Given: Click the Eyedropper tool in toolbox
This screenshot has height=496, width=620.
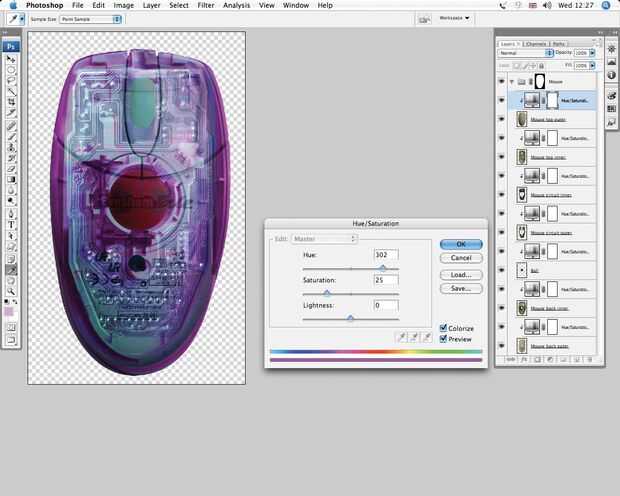Looking at the screenshot, I should pos(11,269).
